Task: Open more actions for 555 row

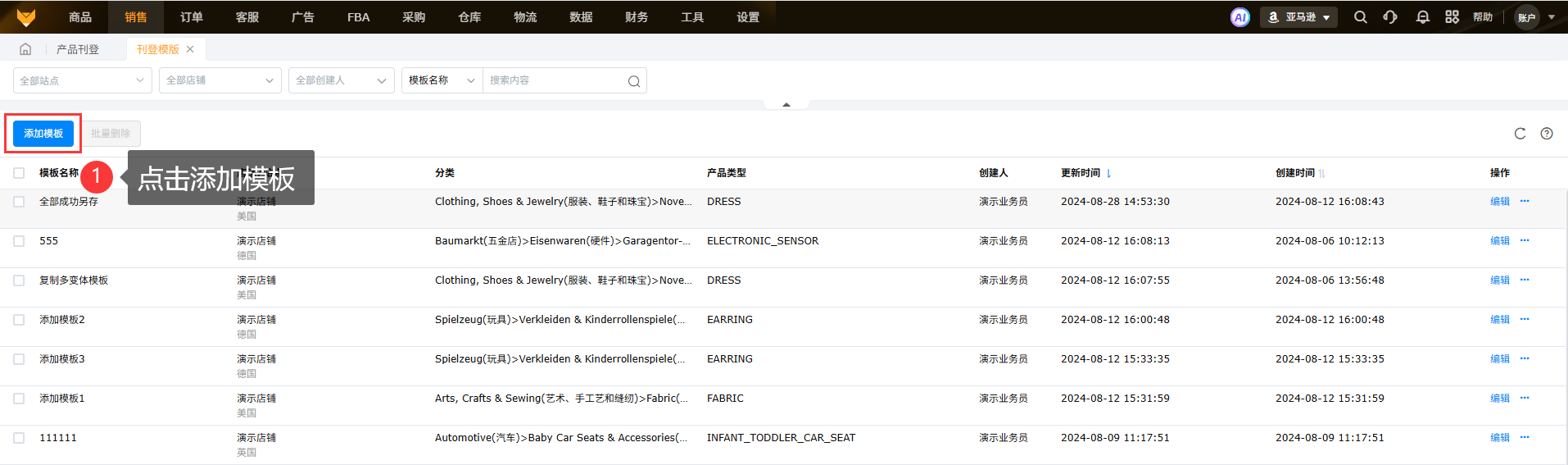Action: click(1525, 240)
